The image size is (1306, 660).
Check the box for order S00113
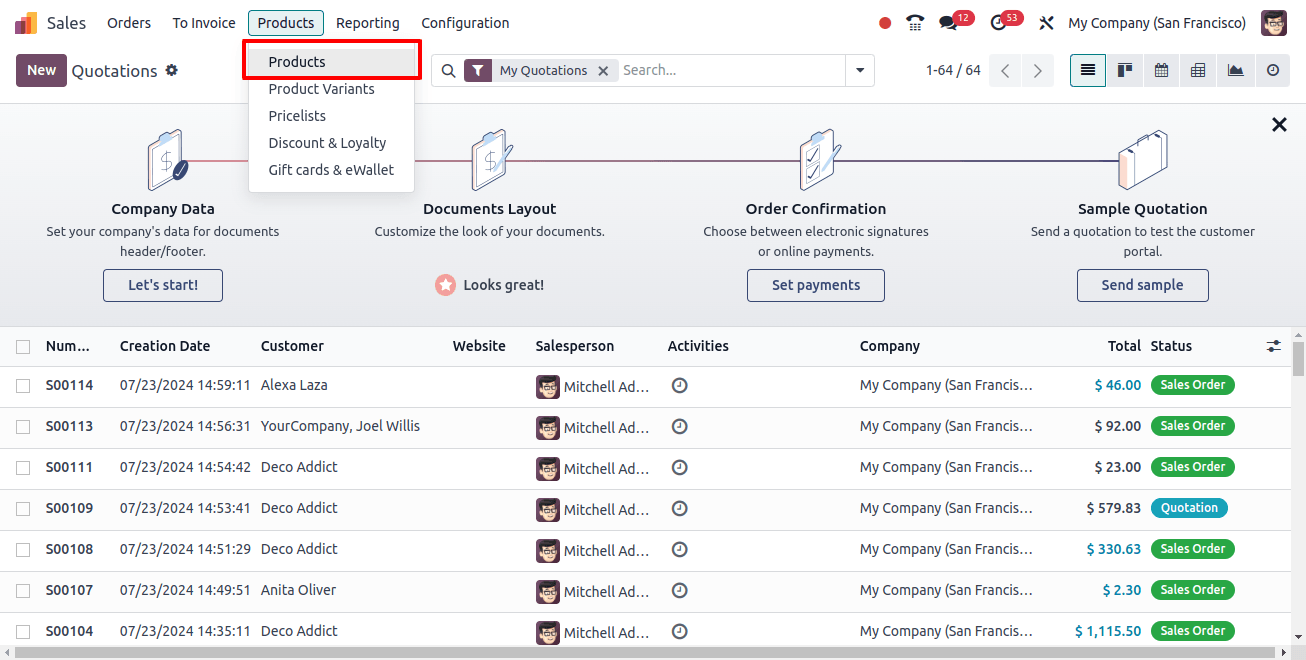[23, 427]
